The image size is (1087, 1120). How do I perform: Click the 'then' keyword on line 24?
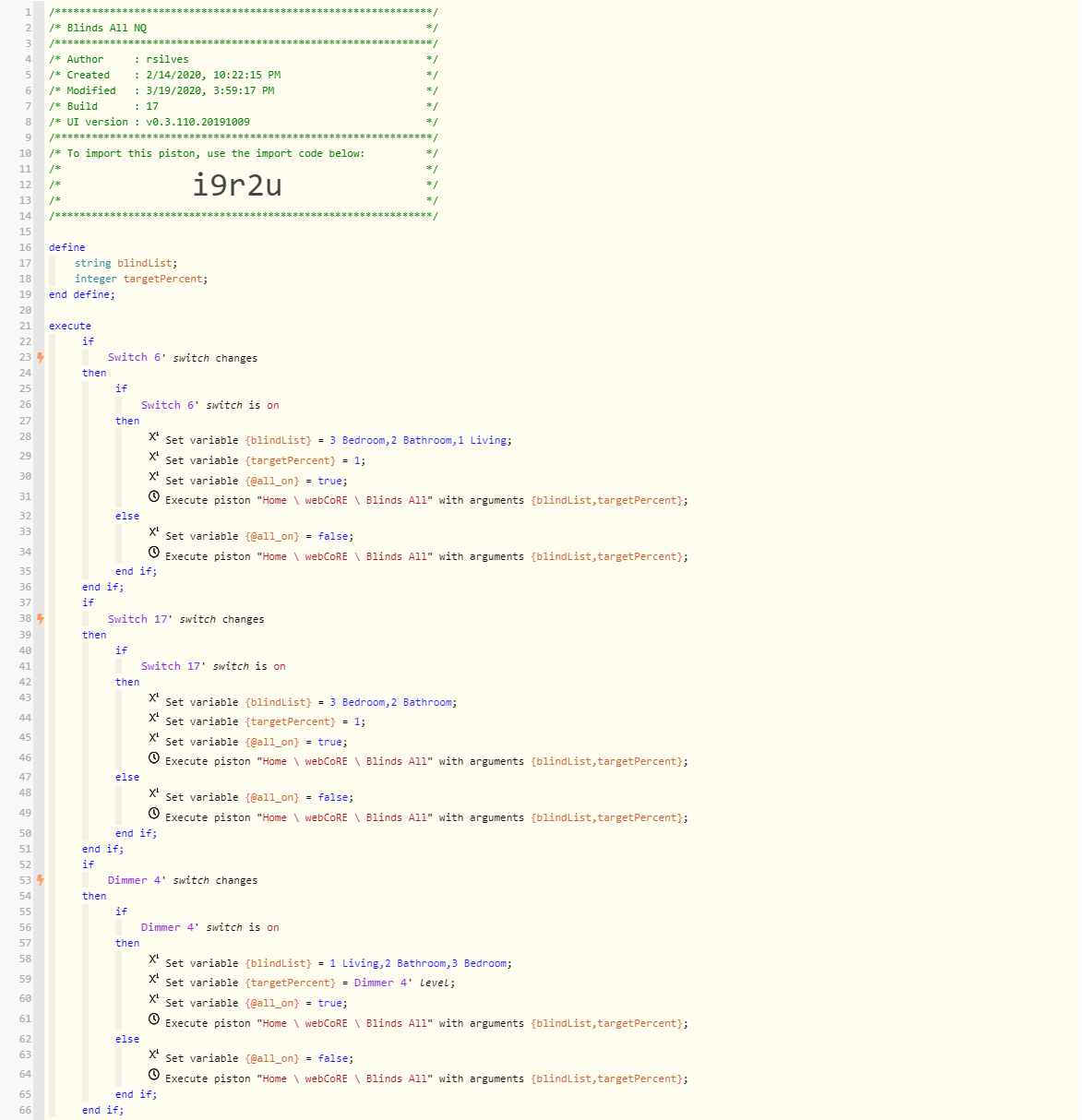click(94, 373)
